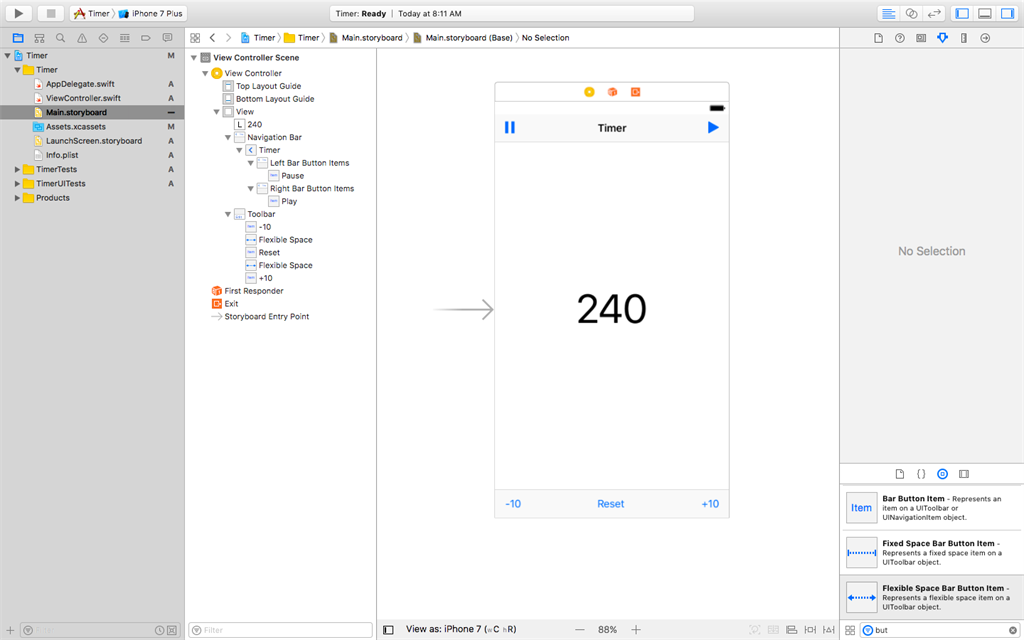Select Info.plist file
The width and height of the screenshot is (1024, 640).
click(x=61, y=155)
